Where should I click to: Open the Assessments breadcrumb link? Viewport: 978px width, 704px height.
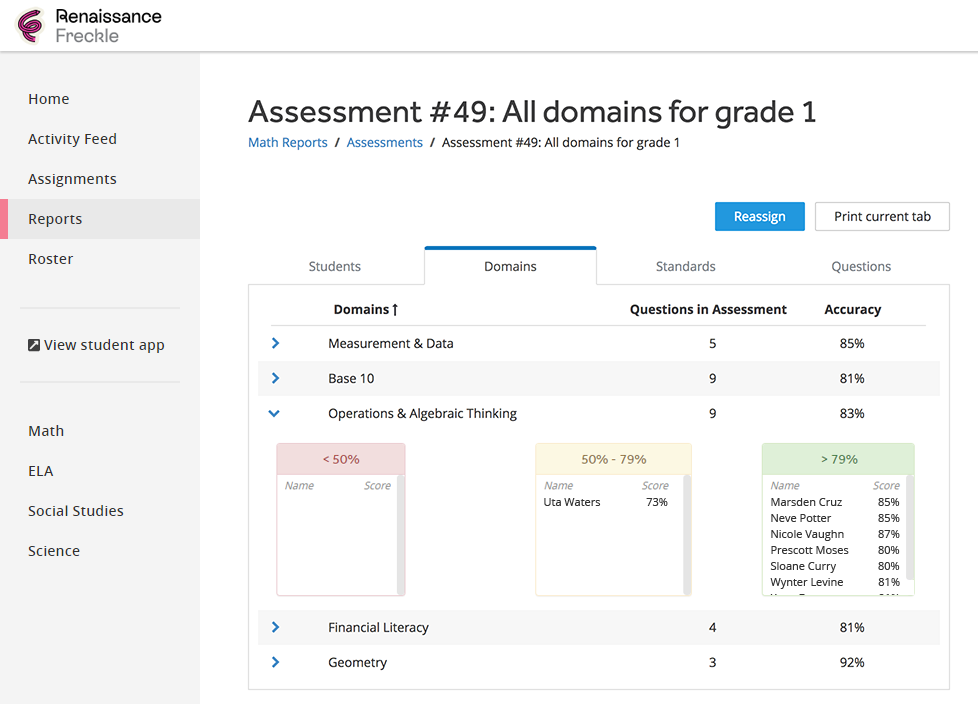coord(384,142)
